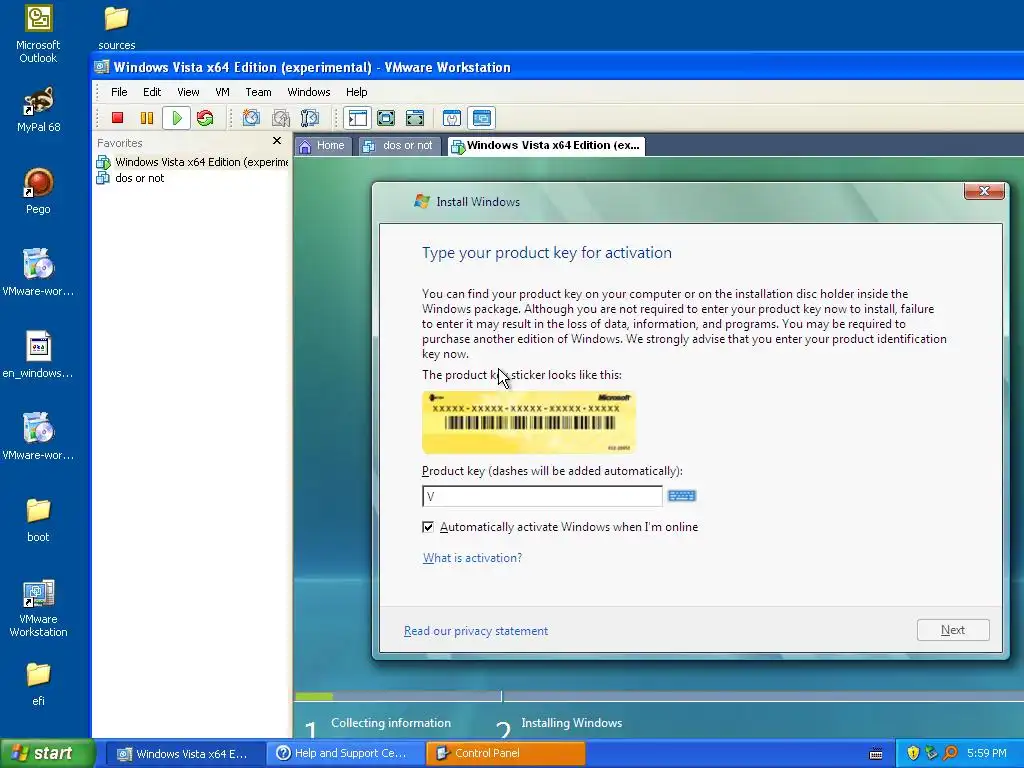
Task: Select the en_windows file desktop icon
Action: coord(38,355)
